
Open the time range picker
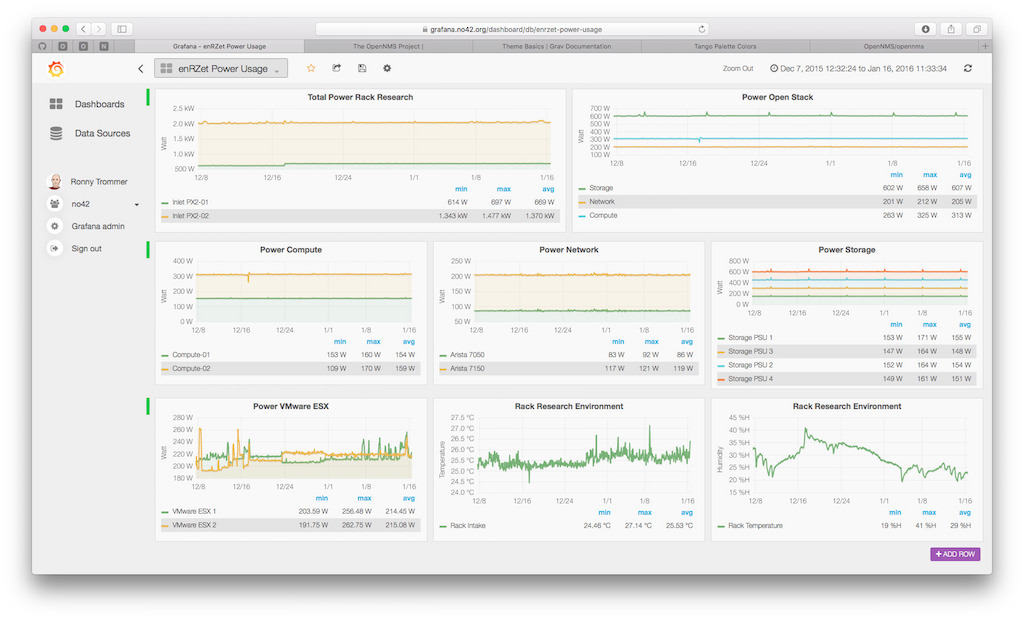pyautogui.click(x=858, y=68)
